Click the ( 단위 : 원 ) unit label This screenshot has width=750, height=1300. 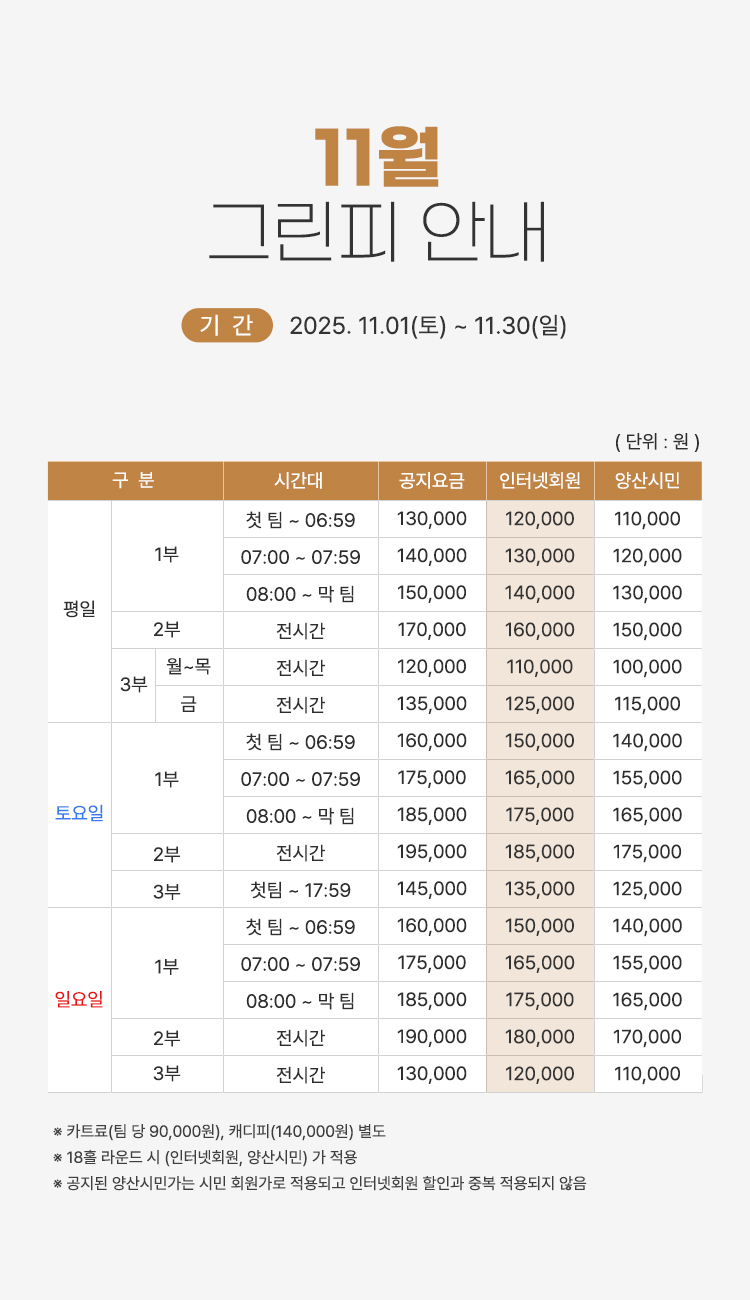pyautogui.click(x=656, y=441)
